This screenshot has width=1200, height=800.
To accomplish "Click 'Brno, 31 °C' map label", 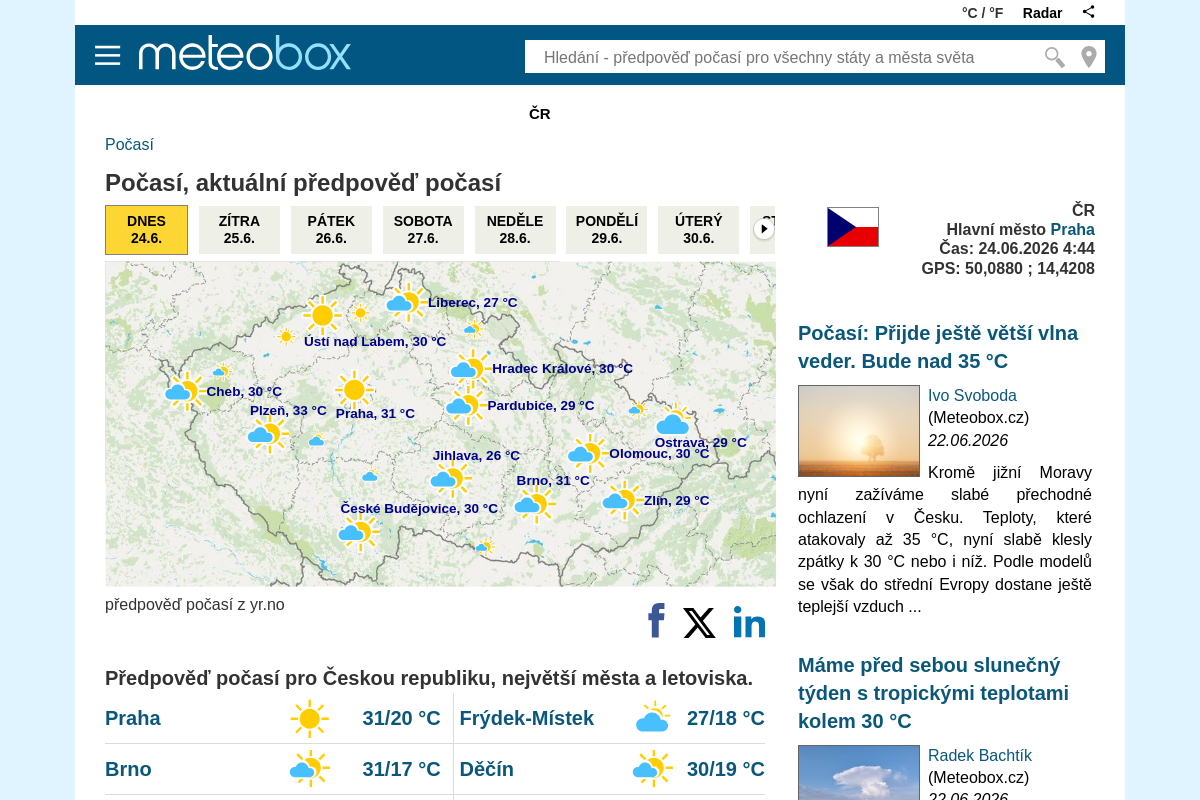I will pos(553,481).
